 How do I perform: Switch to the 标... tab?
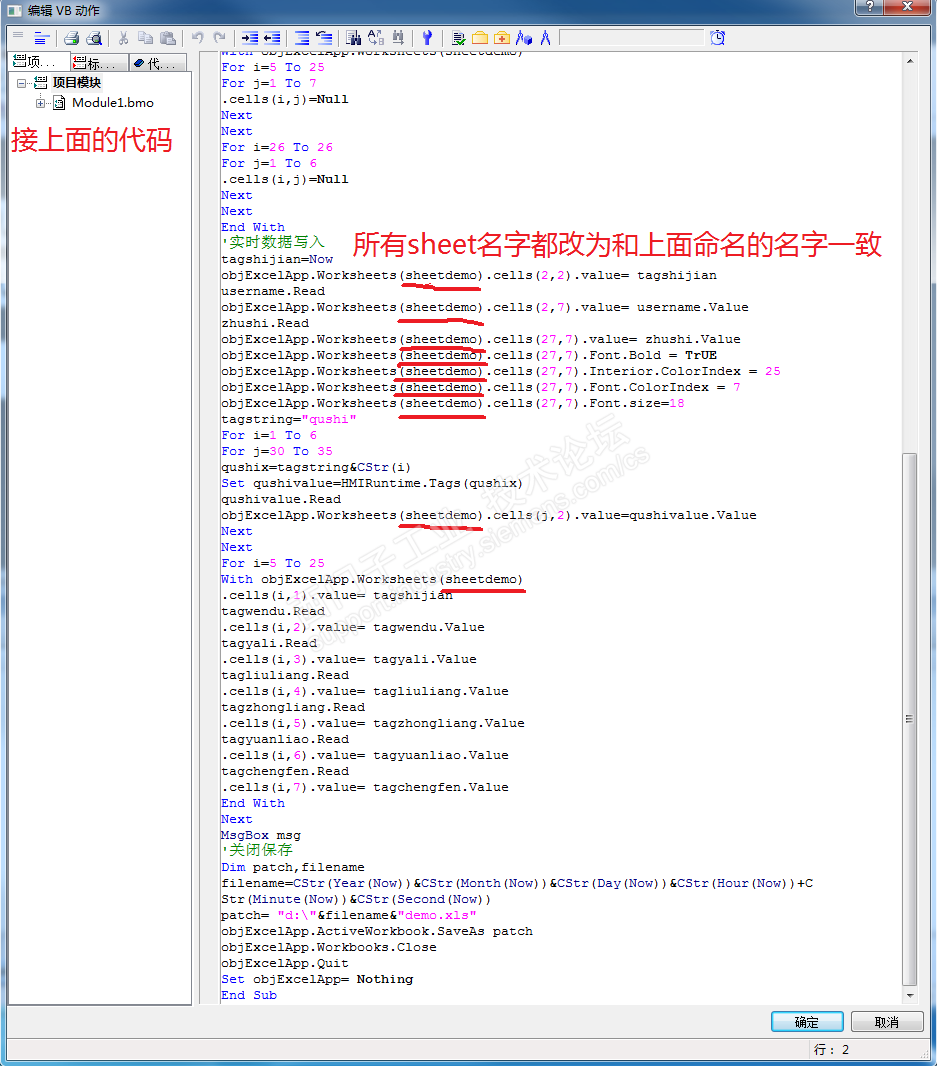[x=99, y=63]
